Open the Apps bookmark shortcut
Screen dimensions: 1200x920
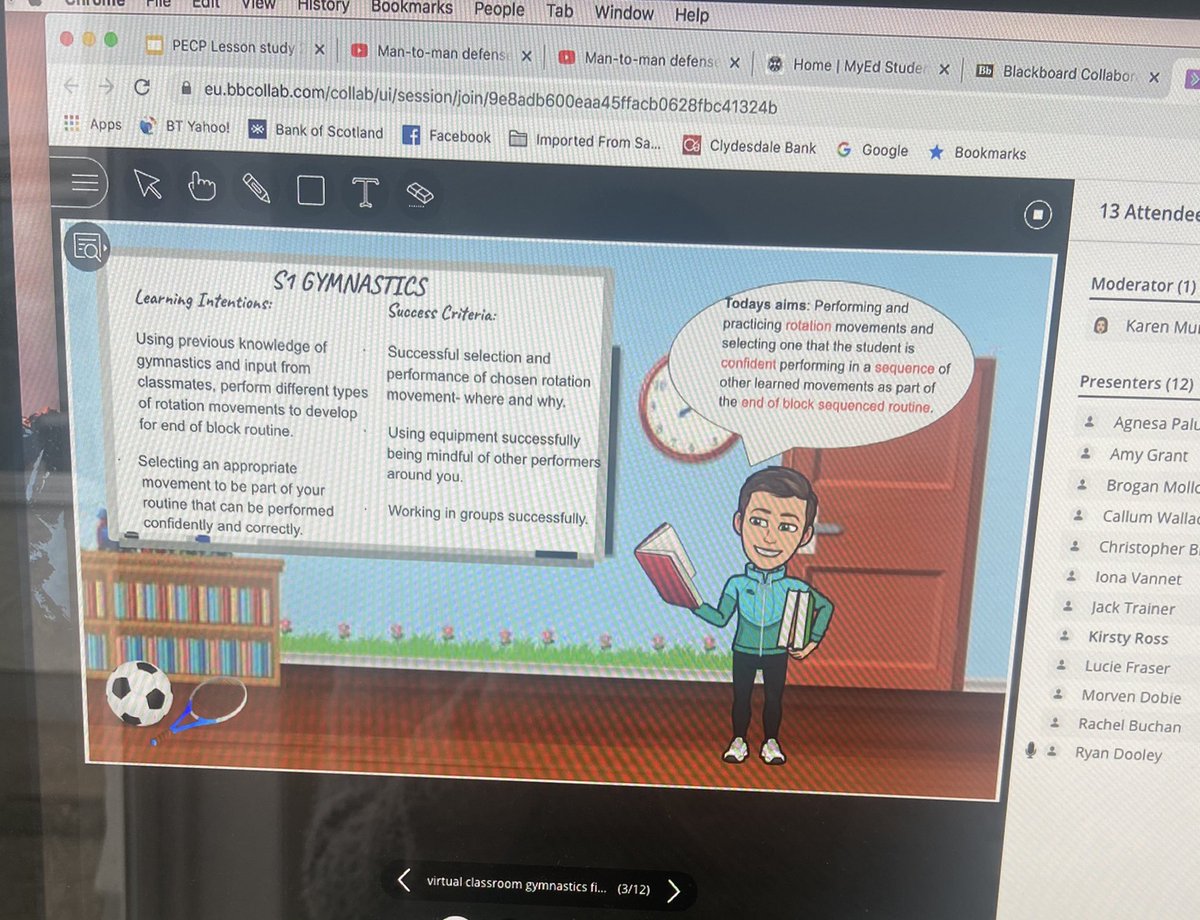click(x=92, y=124)
